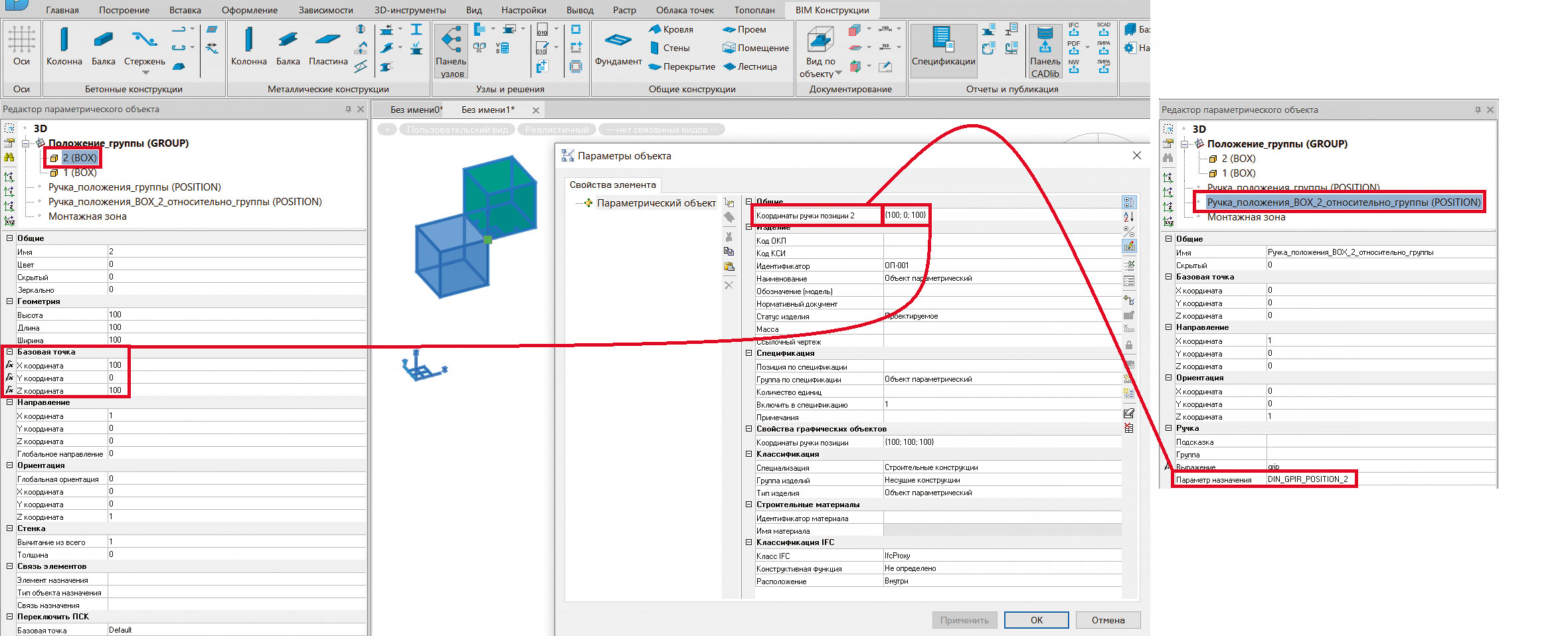
Task: Open Панель CADlib
Action: pos(1045,51)
